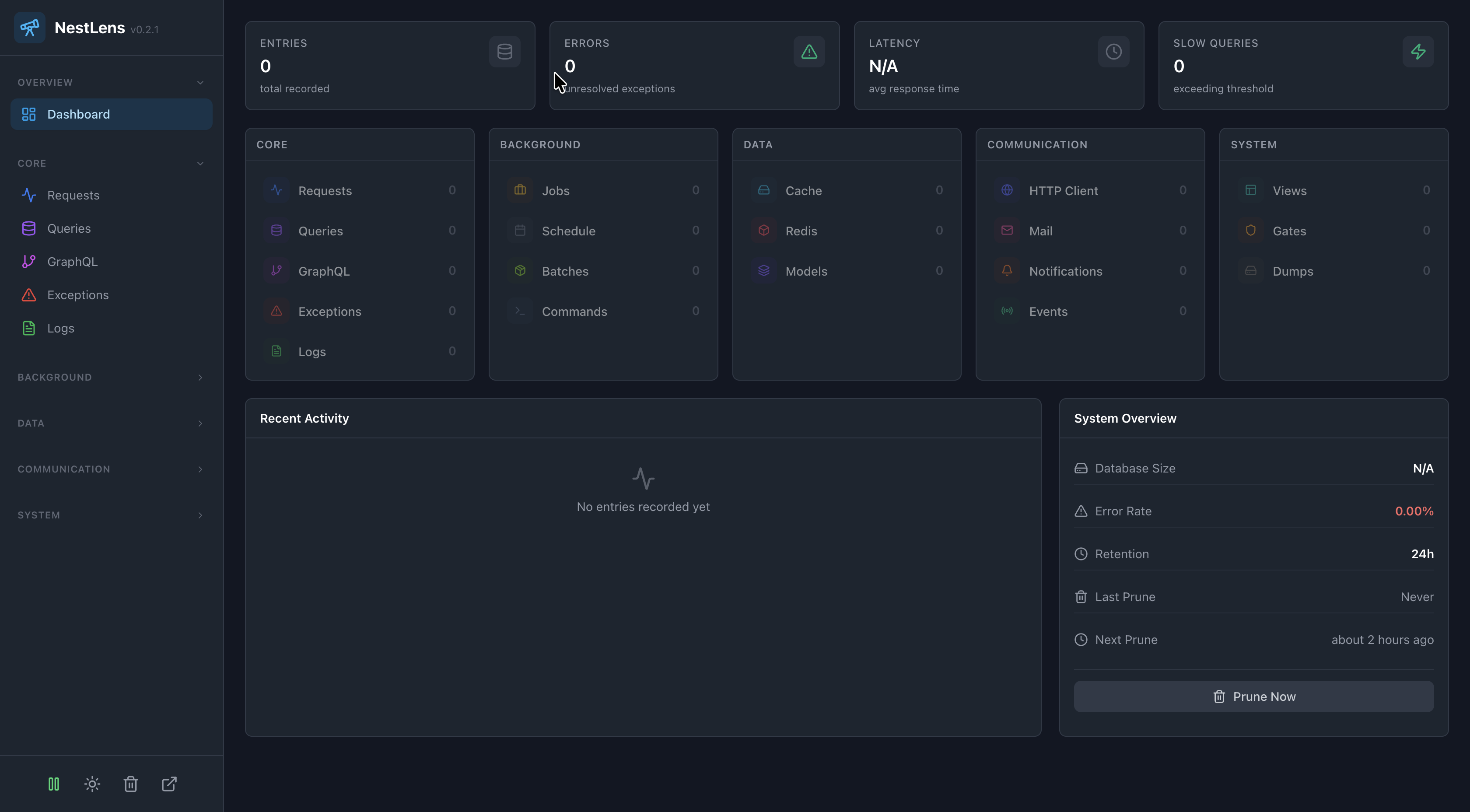This screenshot has width=1470, height=812.
Task: Collapse the CORE section in sidebar
Action: [x=200, y=163]
